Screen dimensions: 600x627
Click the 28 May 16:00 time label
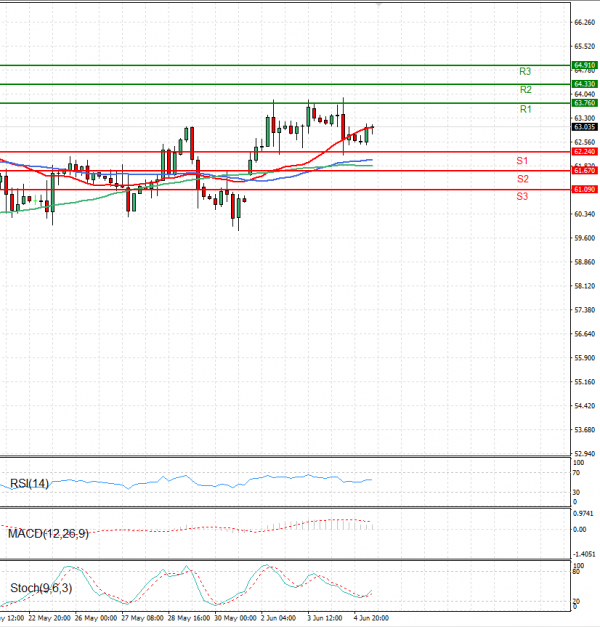(x=188, y=618)
